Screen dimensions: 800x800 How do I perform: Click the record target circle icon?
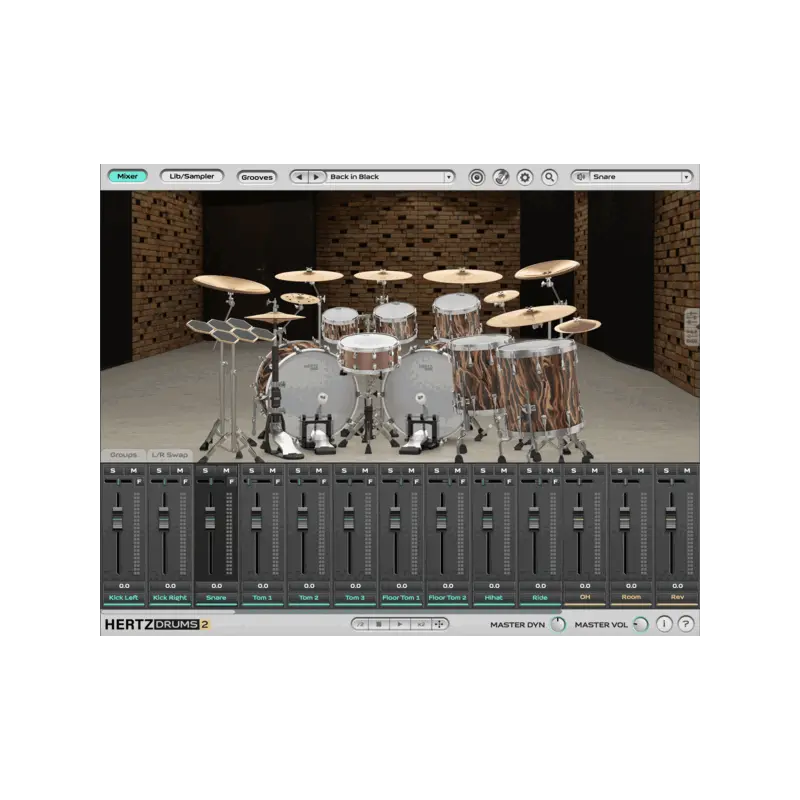(x=477, y=178)
